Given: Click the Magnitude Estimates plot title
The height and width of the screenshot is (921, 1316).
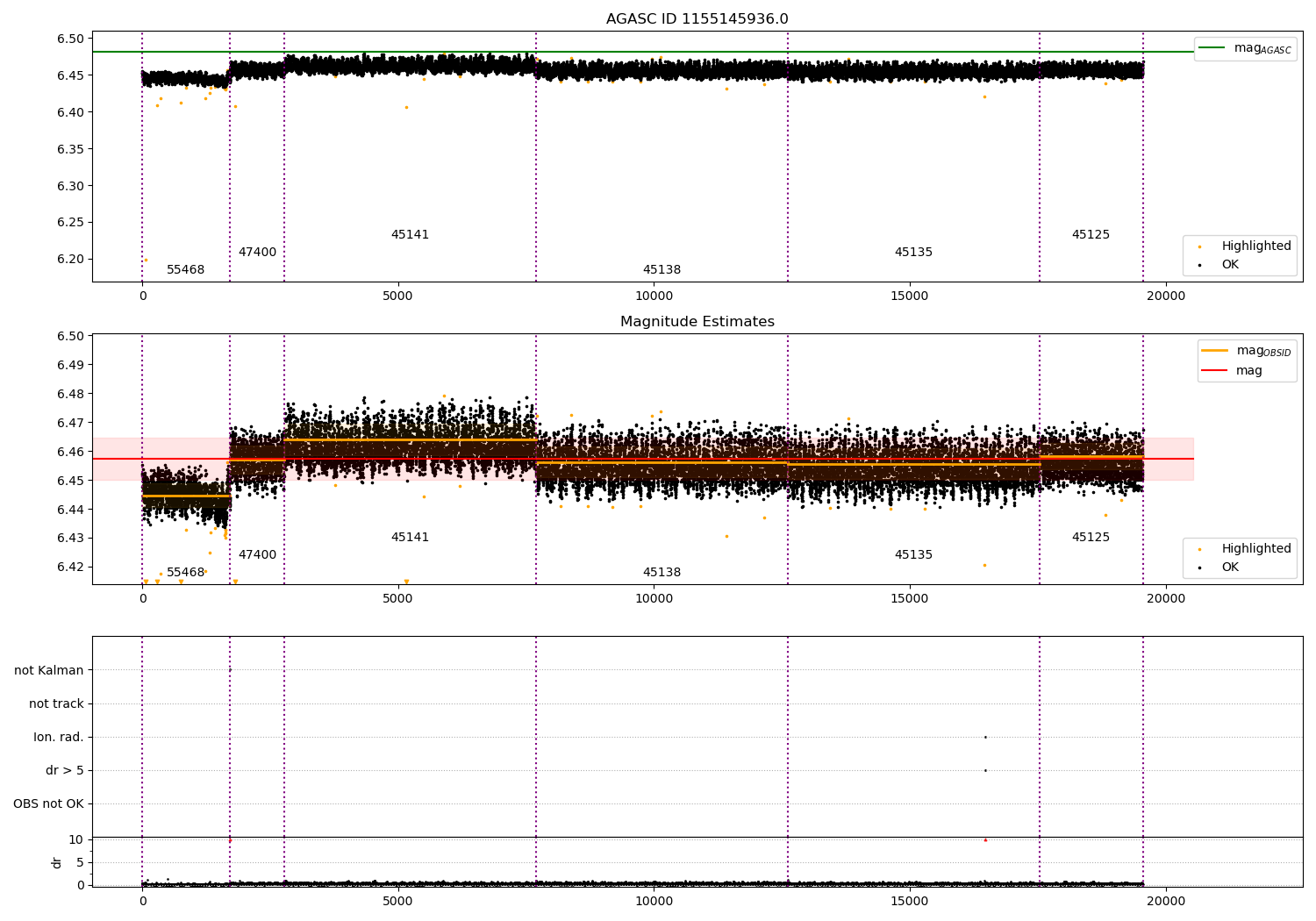Looking at the screenshot, I should click(697, 322).
